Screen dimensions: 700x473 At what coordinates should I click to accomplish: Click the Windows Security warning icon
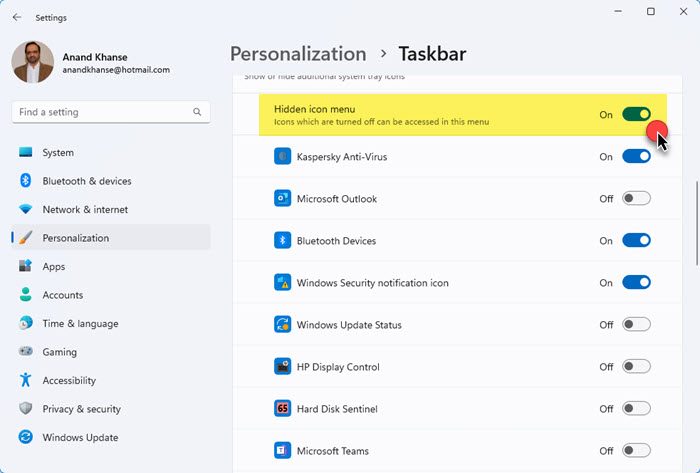(x=283, y=282)
